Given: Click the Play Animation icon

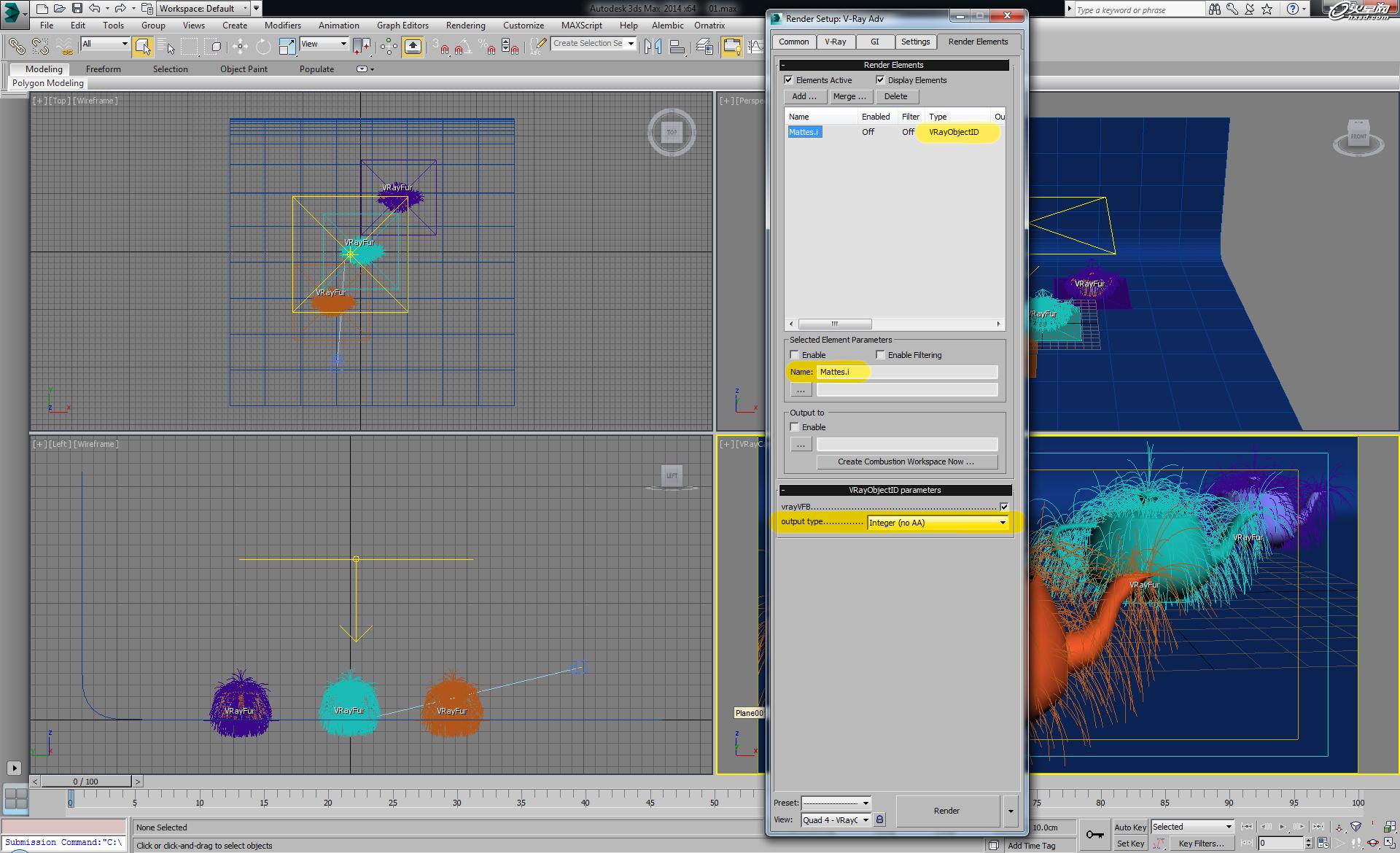Looking at the screenshot, I should [1283, 827].
